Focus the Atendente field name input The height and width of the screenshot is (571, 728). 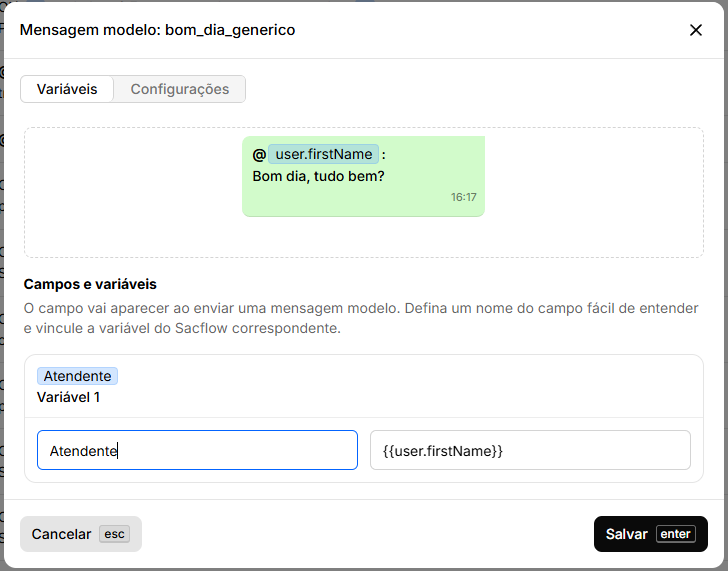point(197,450)
